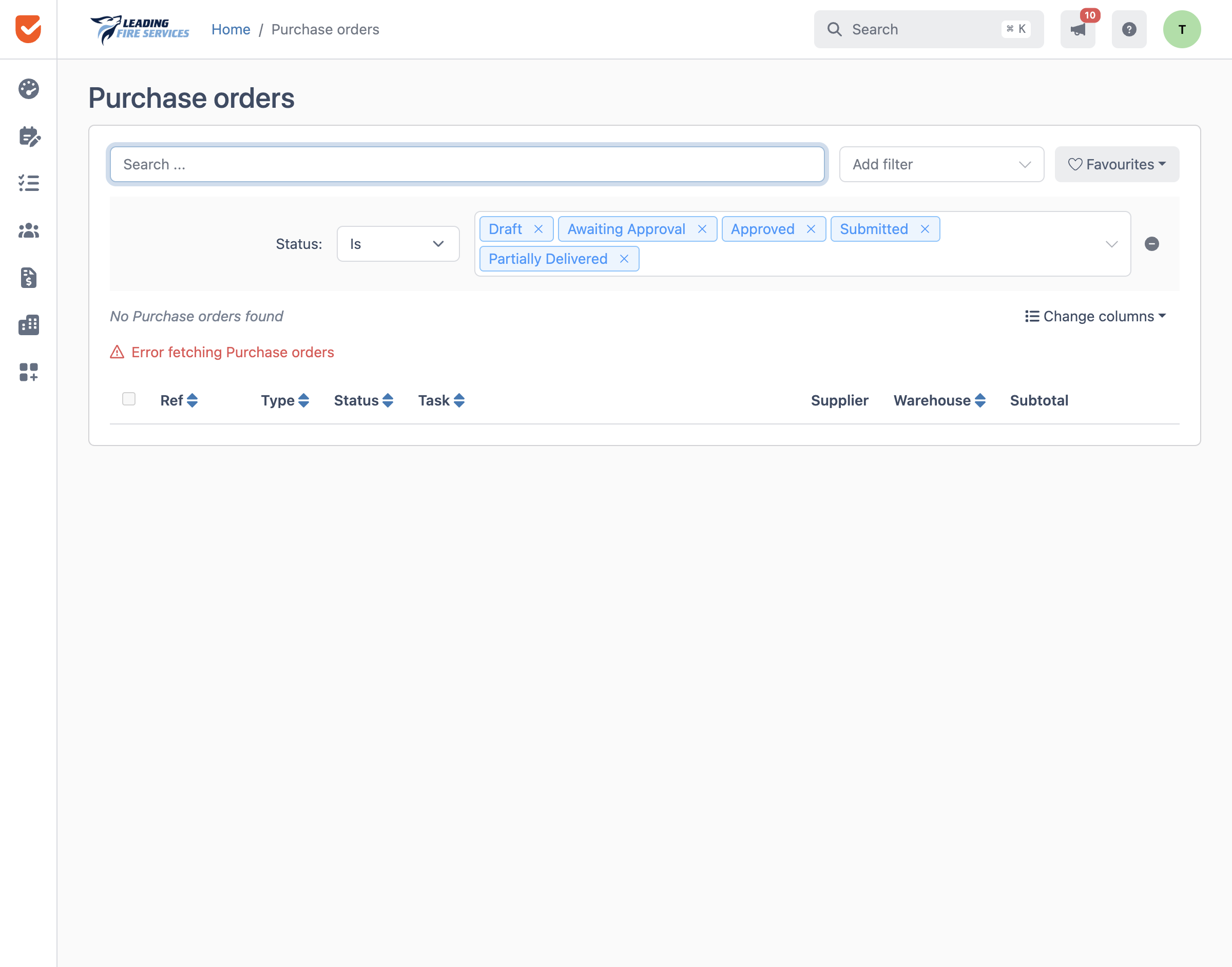Open the building icon in sidebar
1232x967 pixels.
pyautogui.click(x=28, y=325)
